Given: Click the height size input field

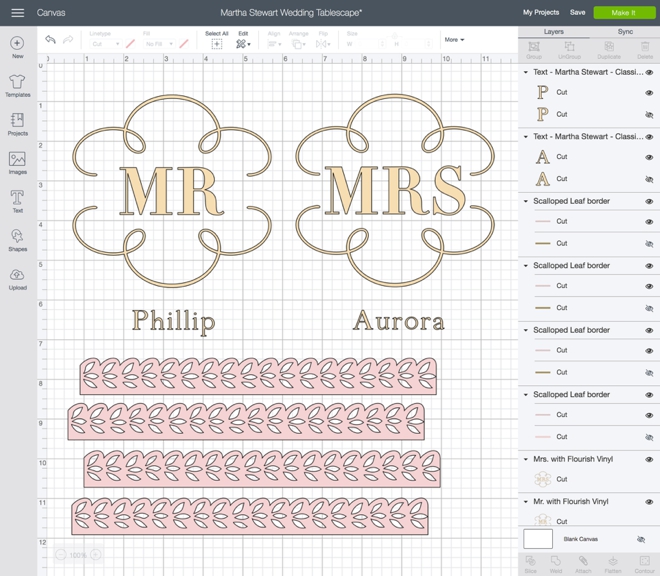Looking at the screenshot, I should tap(416, 44).
